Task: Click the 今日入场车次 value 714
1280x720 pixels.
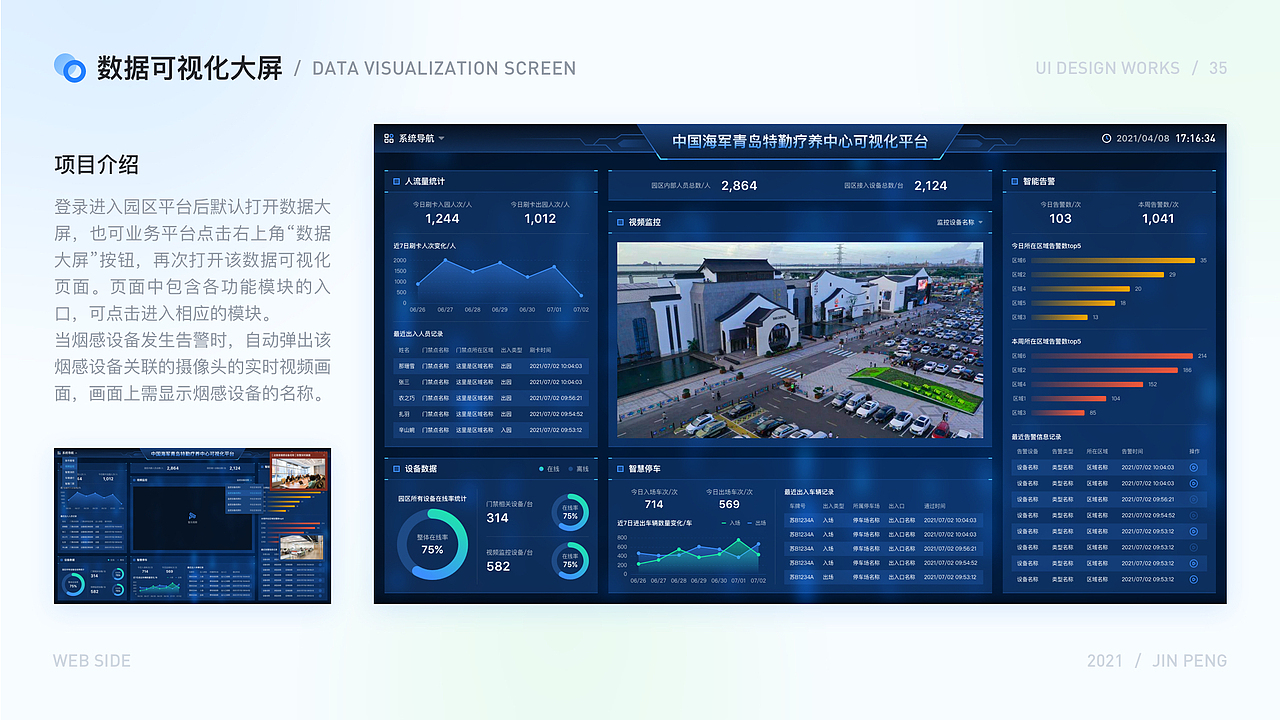Action: point(654,504)
